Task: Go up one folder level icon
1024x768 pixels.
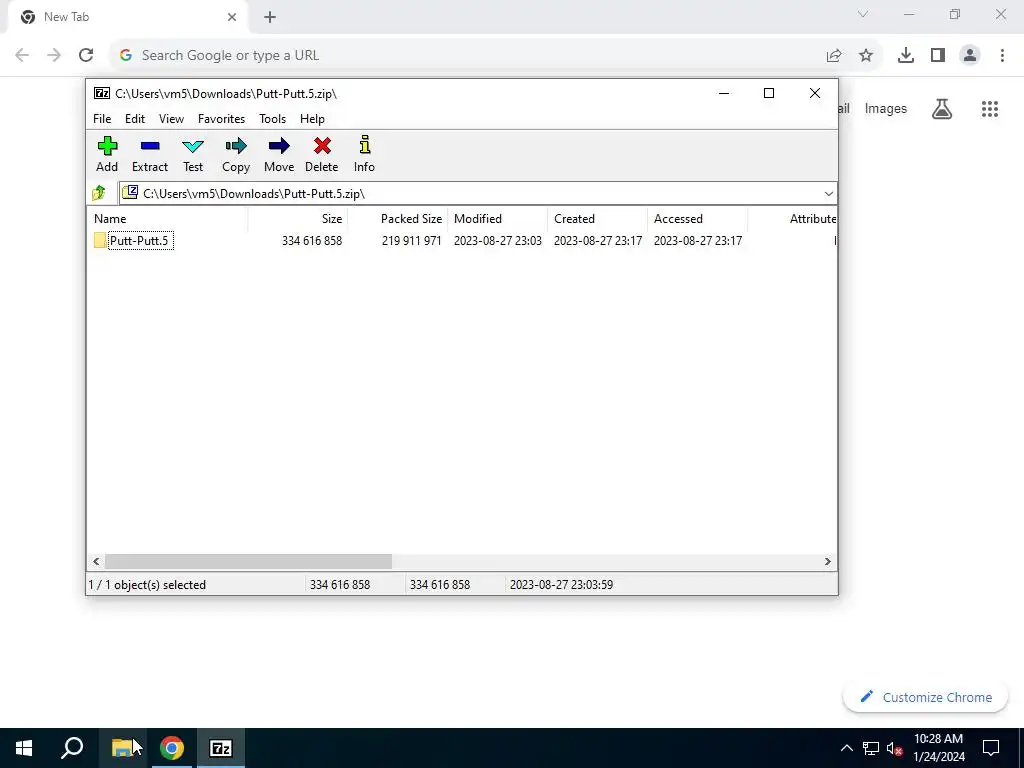Action: click(x=99, y=193)
